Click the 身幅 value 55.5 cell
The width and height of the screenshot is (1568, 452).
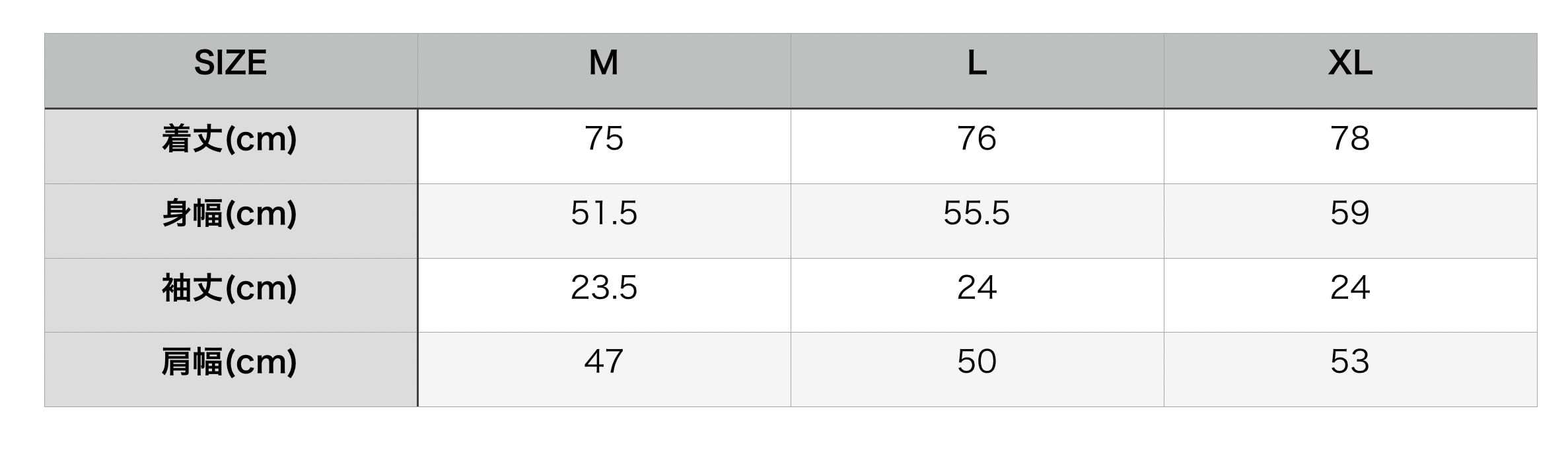click(977, 214)
